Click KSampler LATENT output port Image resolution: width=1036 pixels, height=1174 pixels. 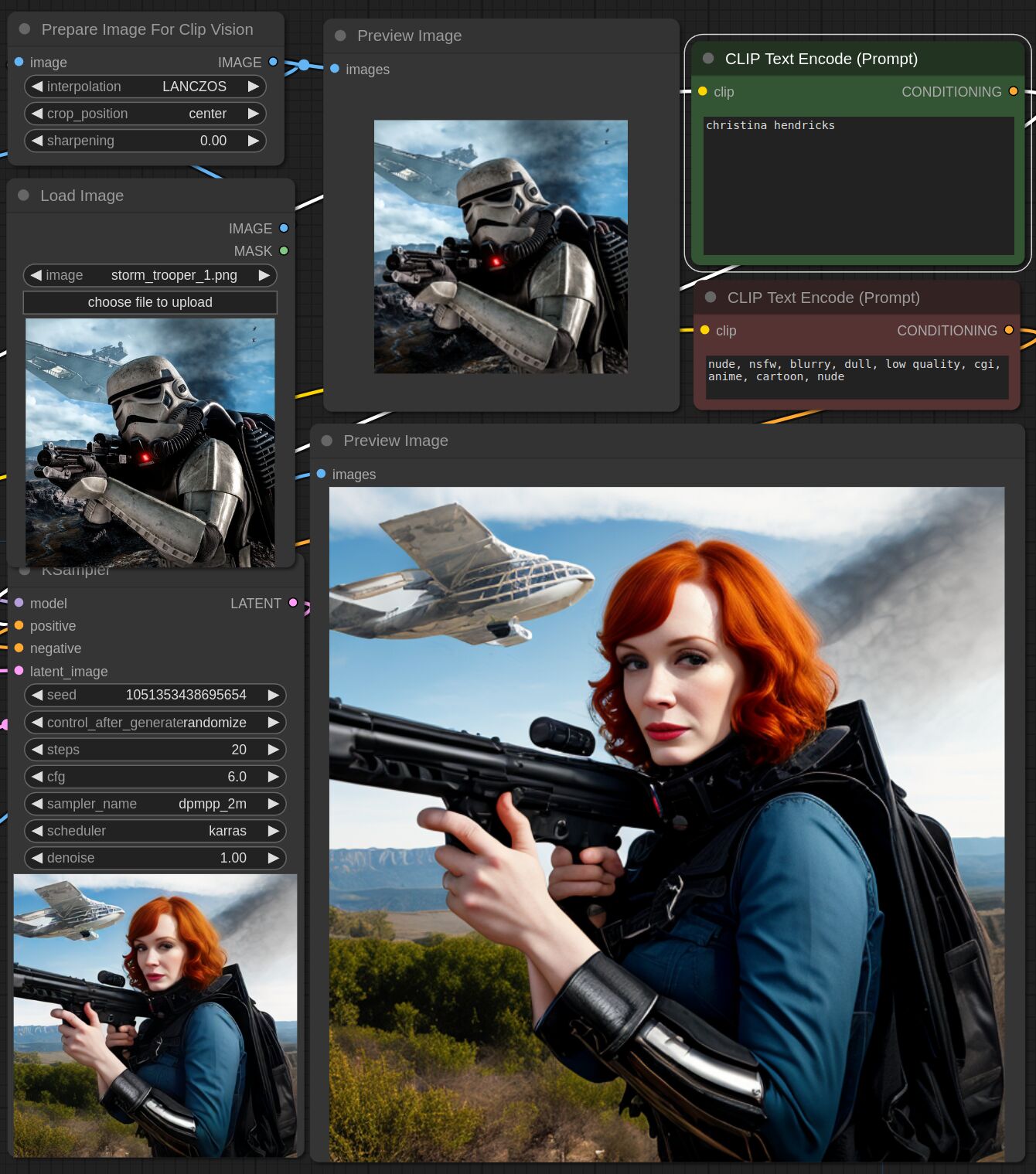point(293,603)
